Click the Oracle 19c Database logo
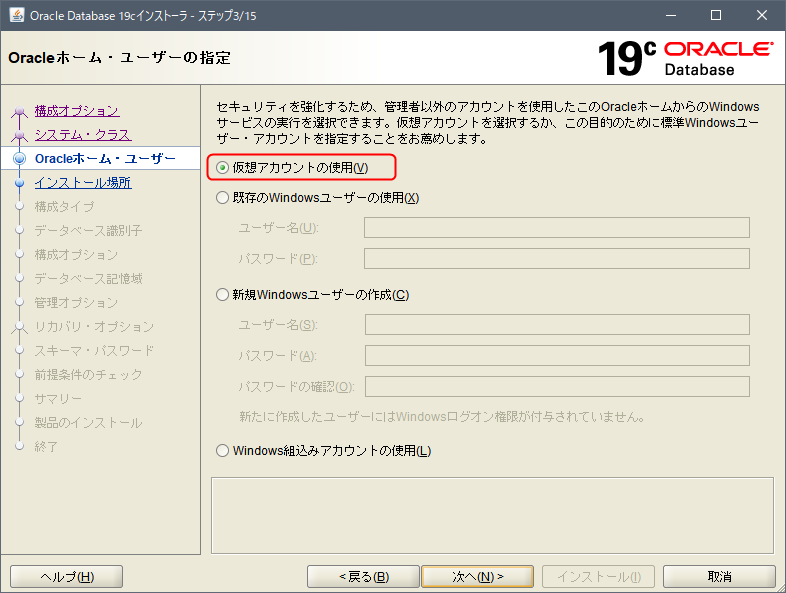 pyautogui.click(x=685, y=58)
